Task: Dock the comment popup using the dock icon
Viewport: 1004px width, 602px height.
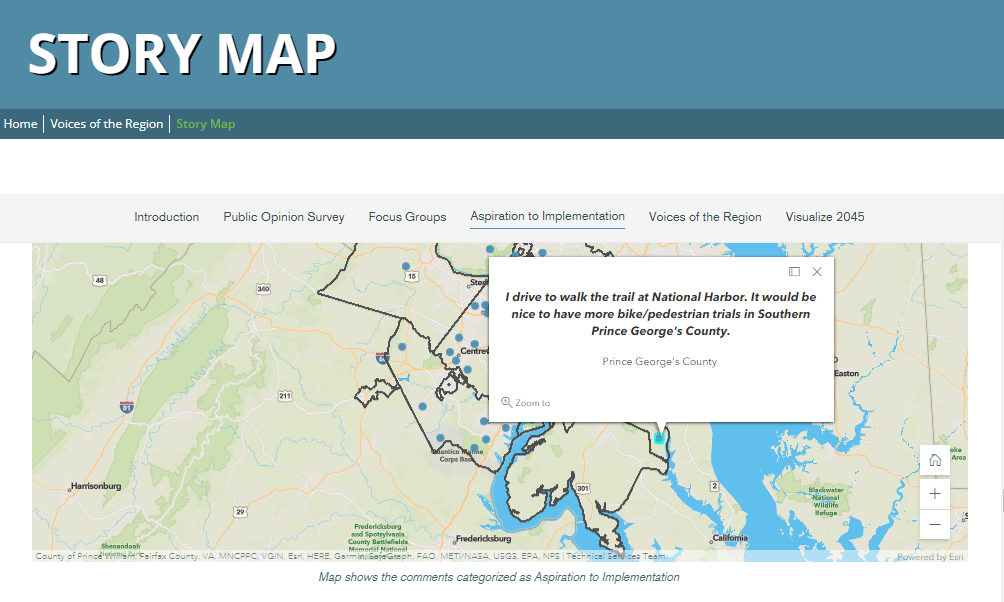Action: 793,271
